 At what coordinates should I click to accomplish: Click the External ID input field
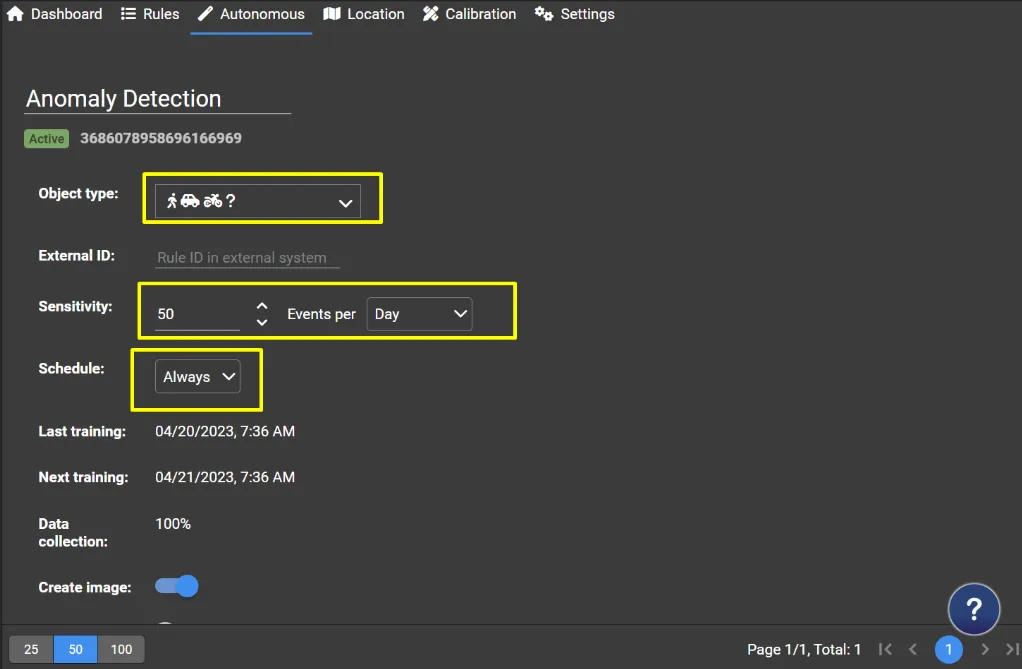(x=247, y=258)
